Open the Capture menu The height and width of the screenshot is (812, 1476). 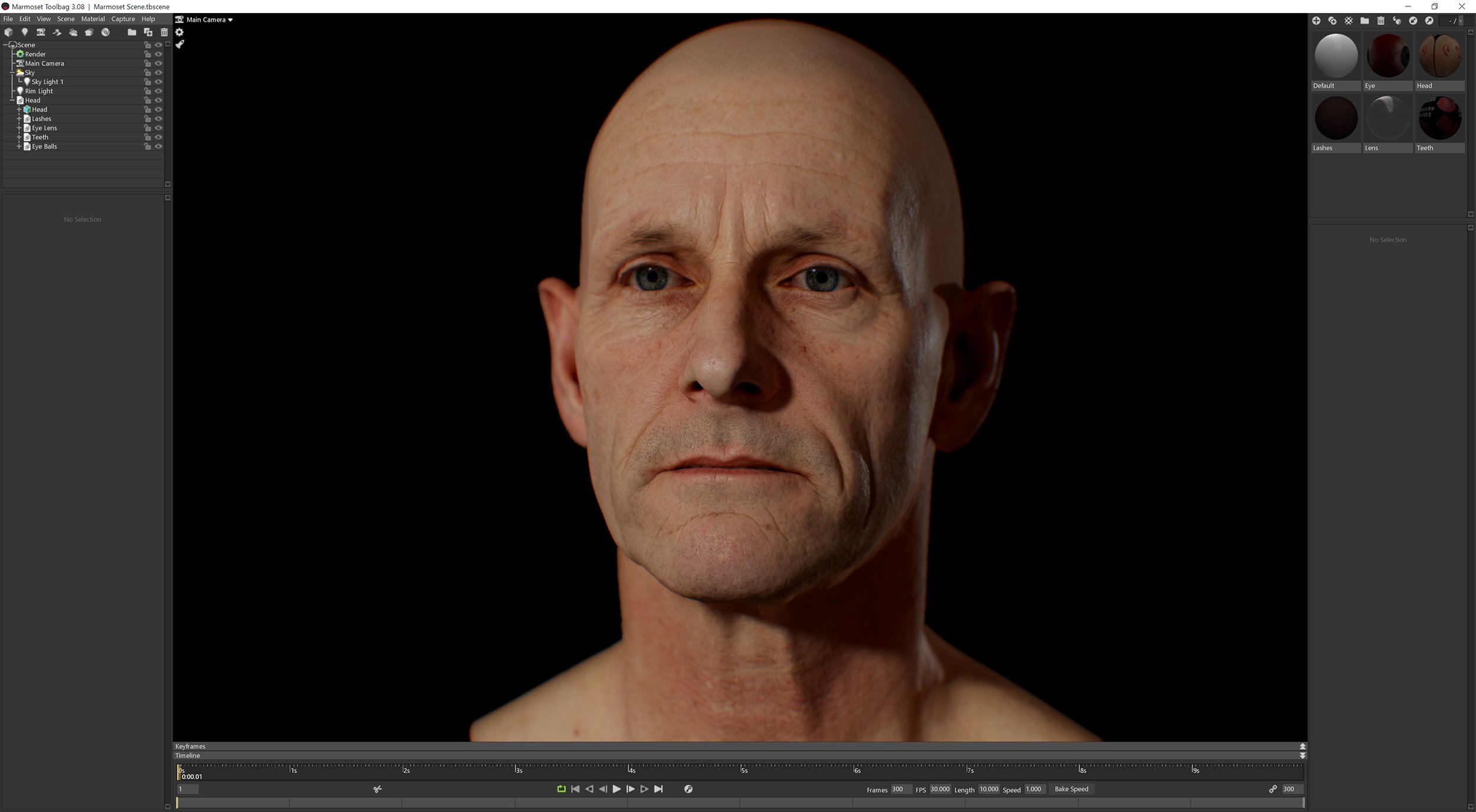tap(123, 18)
